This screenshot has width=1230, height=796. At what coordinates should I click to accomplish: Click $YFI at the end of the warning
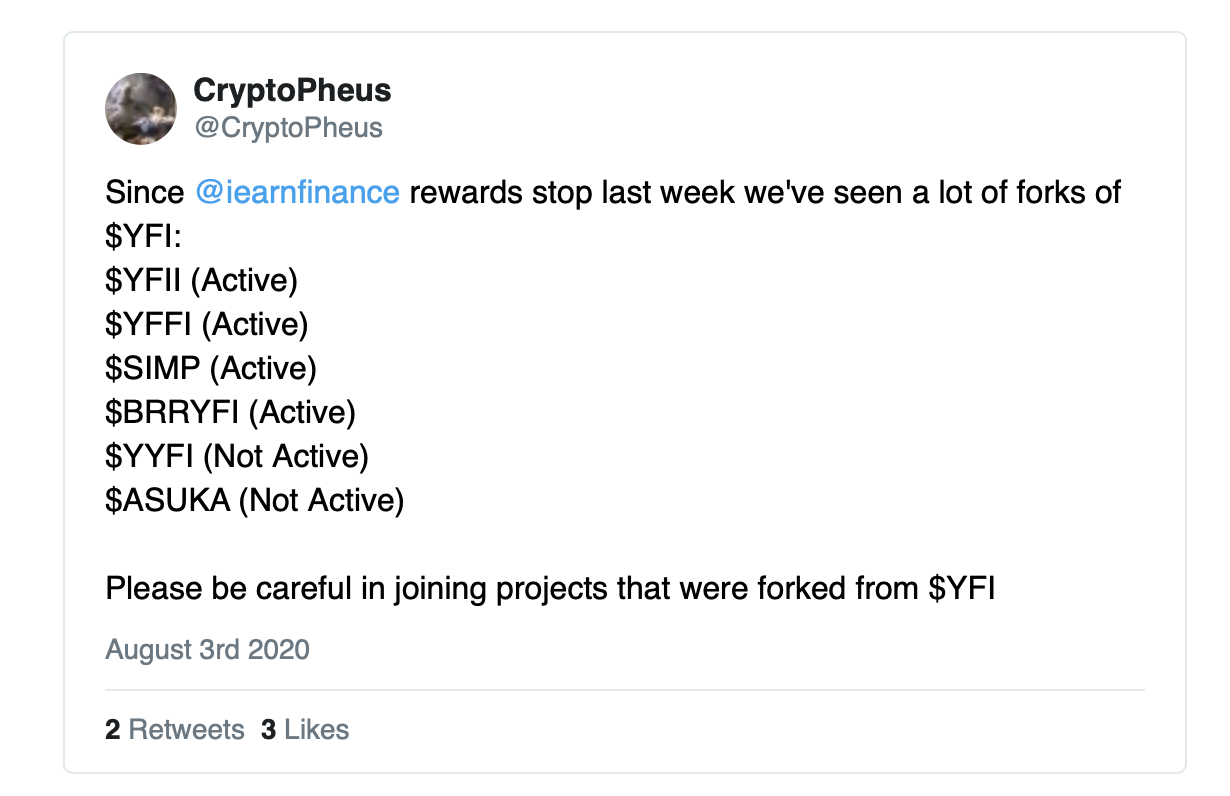pyautogui.click(x=961, y=588)
